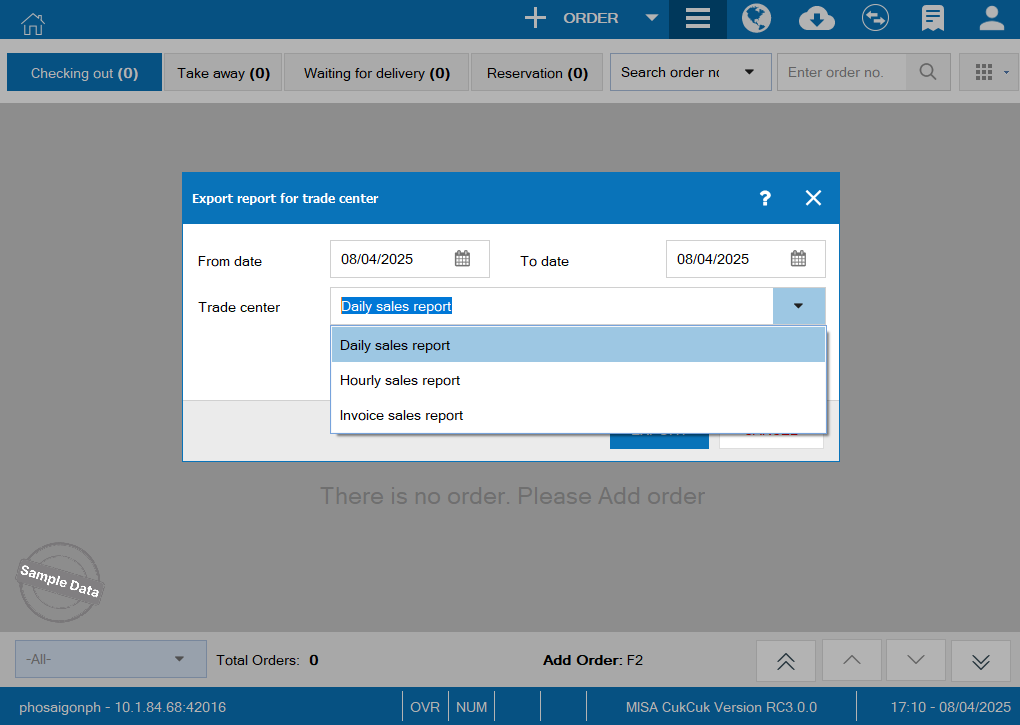
Task: Click the home icon in top bar
Action: (34, 20)
